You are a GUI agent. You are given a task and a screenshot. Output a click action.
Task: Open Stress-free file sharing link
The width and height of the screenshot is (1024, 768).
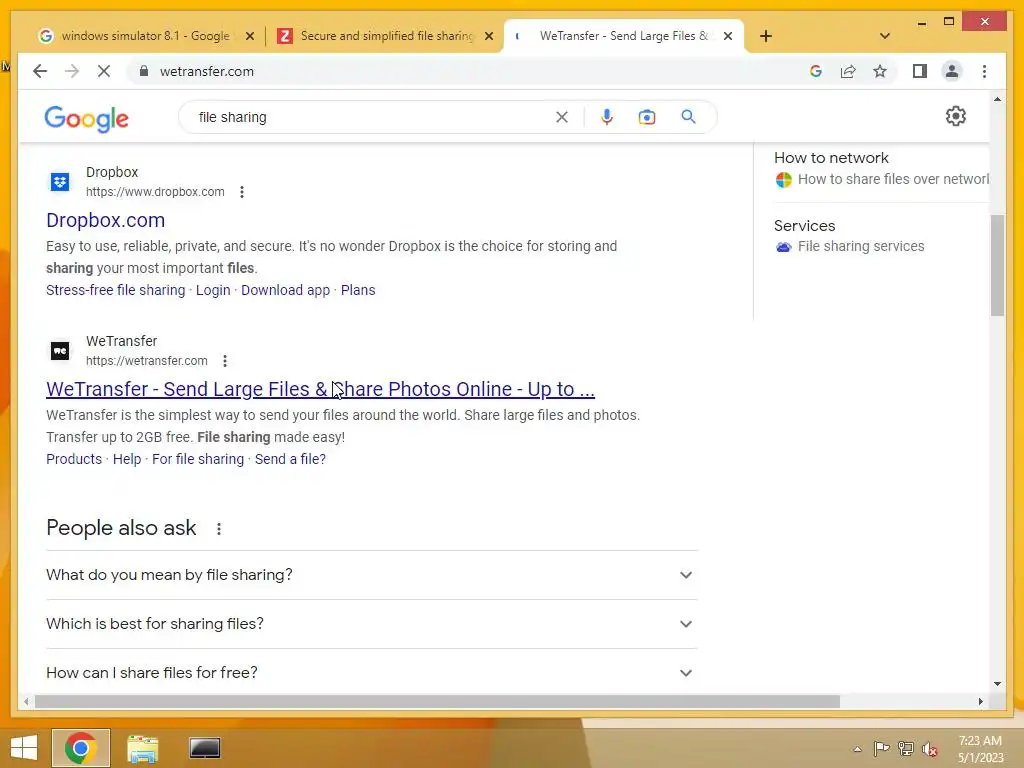coord(116,290)
